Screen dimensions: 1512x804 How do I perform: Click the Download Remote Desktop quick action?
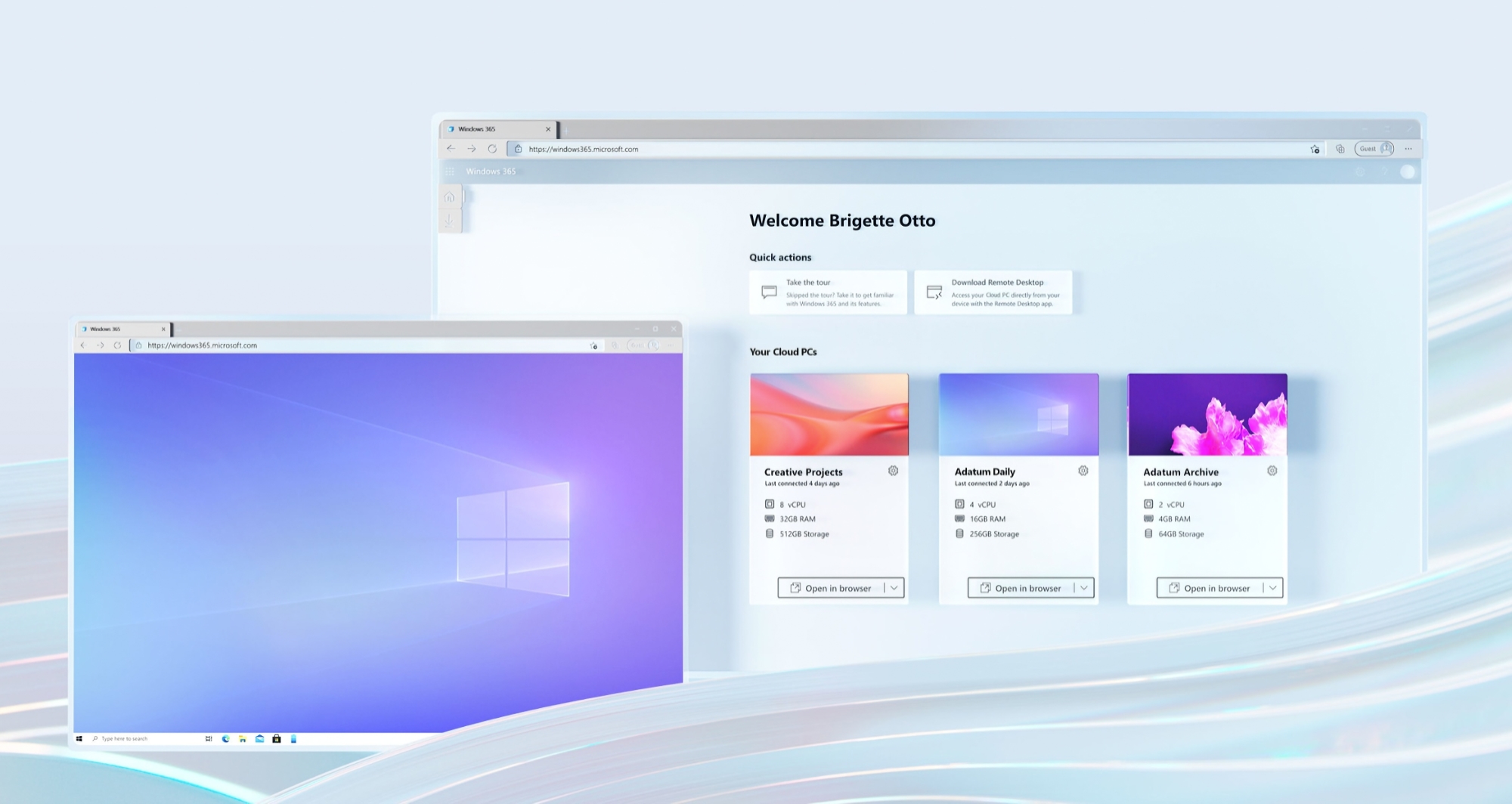coord(993,292)
